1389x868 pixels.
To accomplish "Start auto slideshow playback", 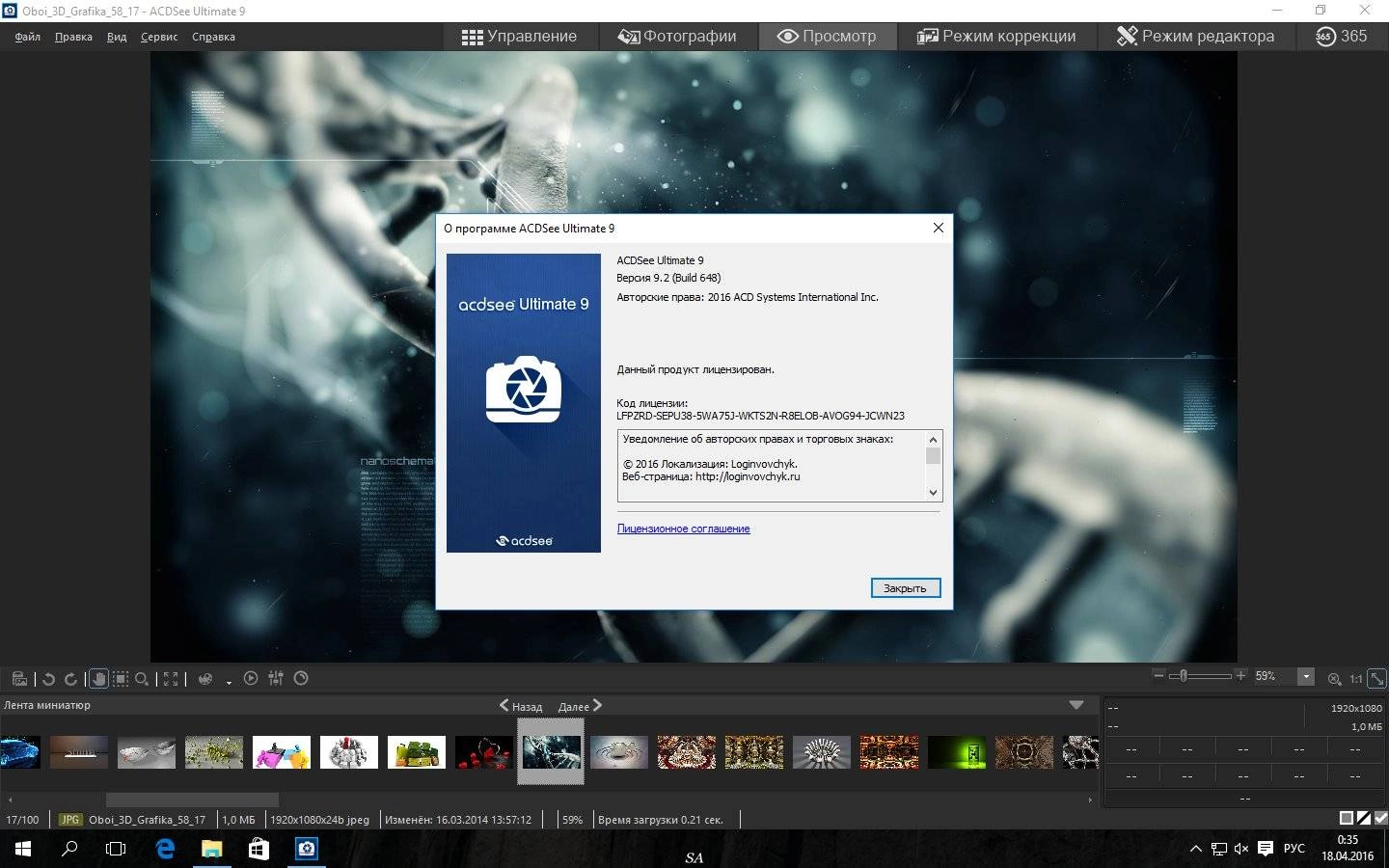I will click(x=251, y=678).
